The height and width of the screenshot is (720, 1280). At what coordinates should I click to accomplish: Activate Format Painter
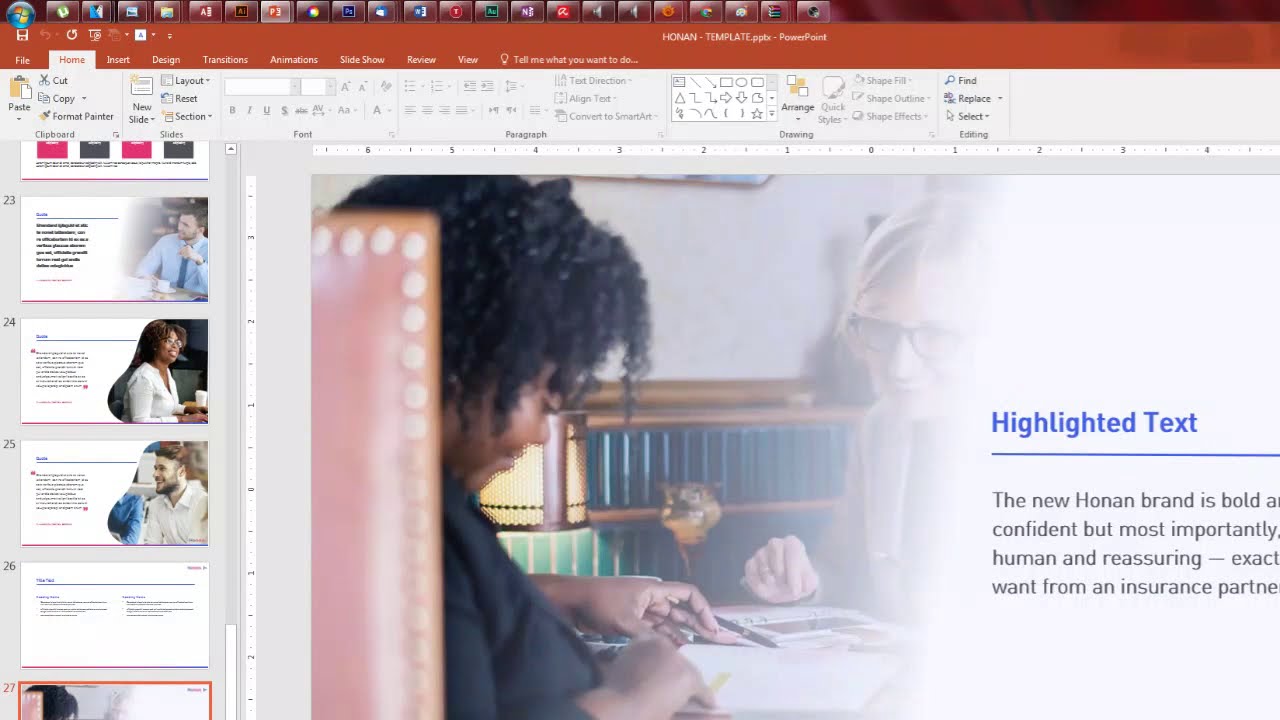pyautogui.click(x=76, y=116)
